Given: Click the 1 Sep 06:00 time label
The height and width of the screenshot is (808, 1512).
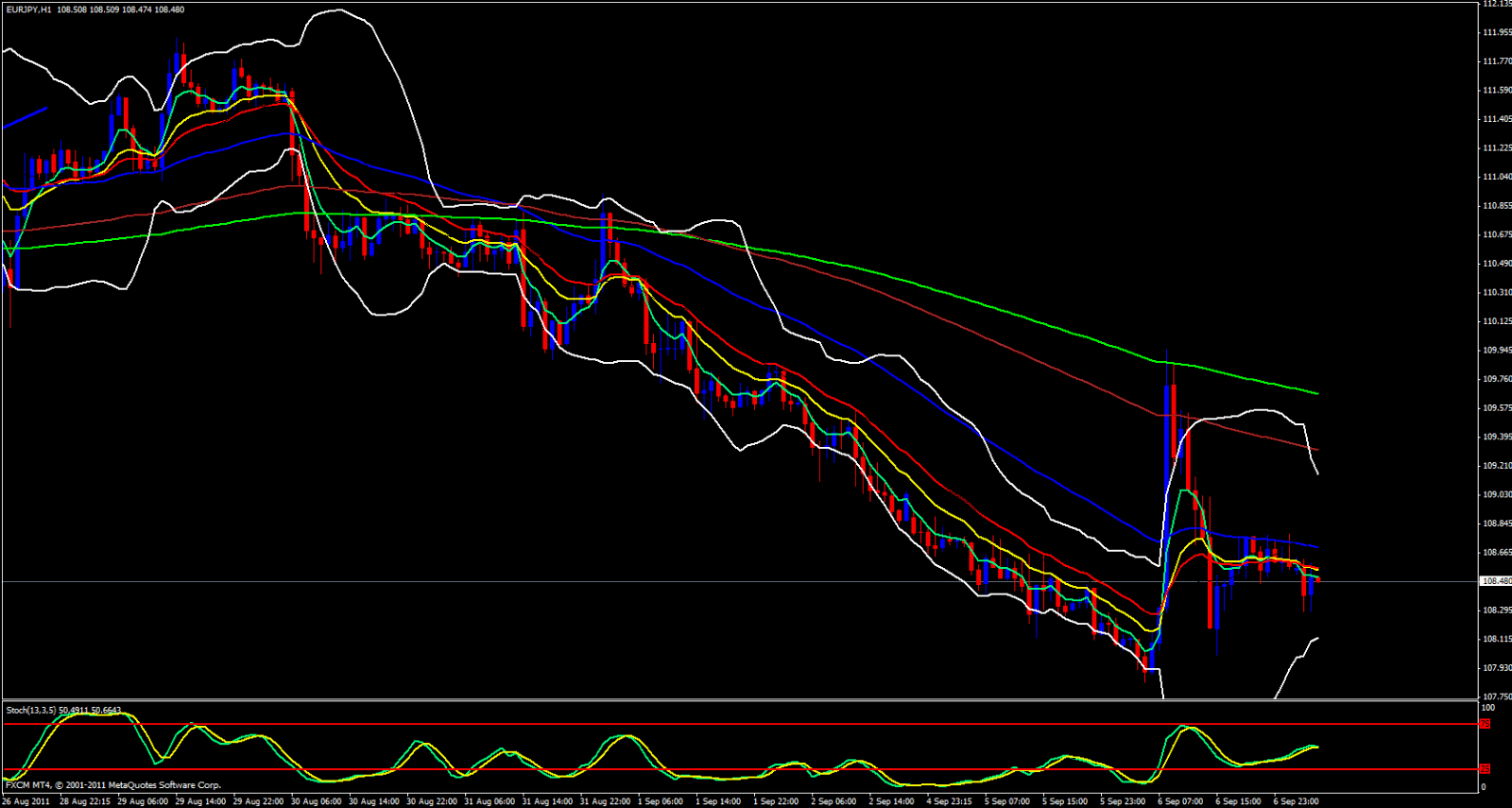Looking at the screenshot, I should 661,801.
